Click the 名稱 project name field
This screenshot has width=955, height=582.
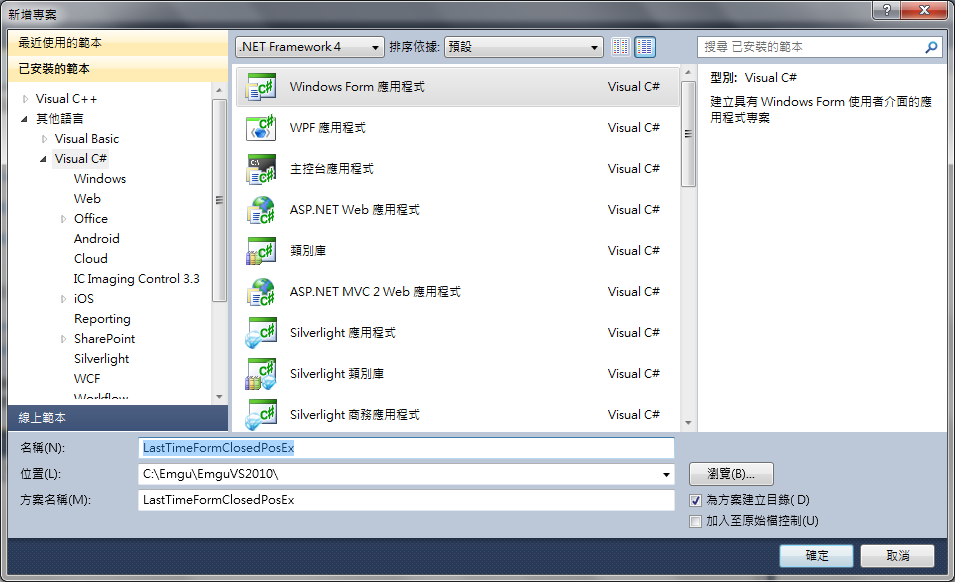406,448
